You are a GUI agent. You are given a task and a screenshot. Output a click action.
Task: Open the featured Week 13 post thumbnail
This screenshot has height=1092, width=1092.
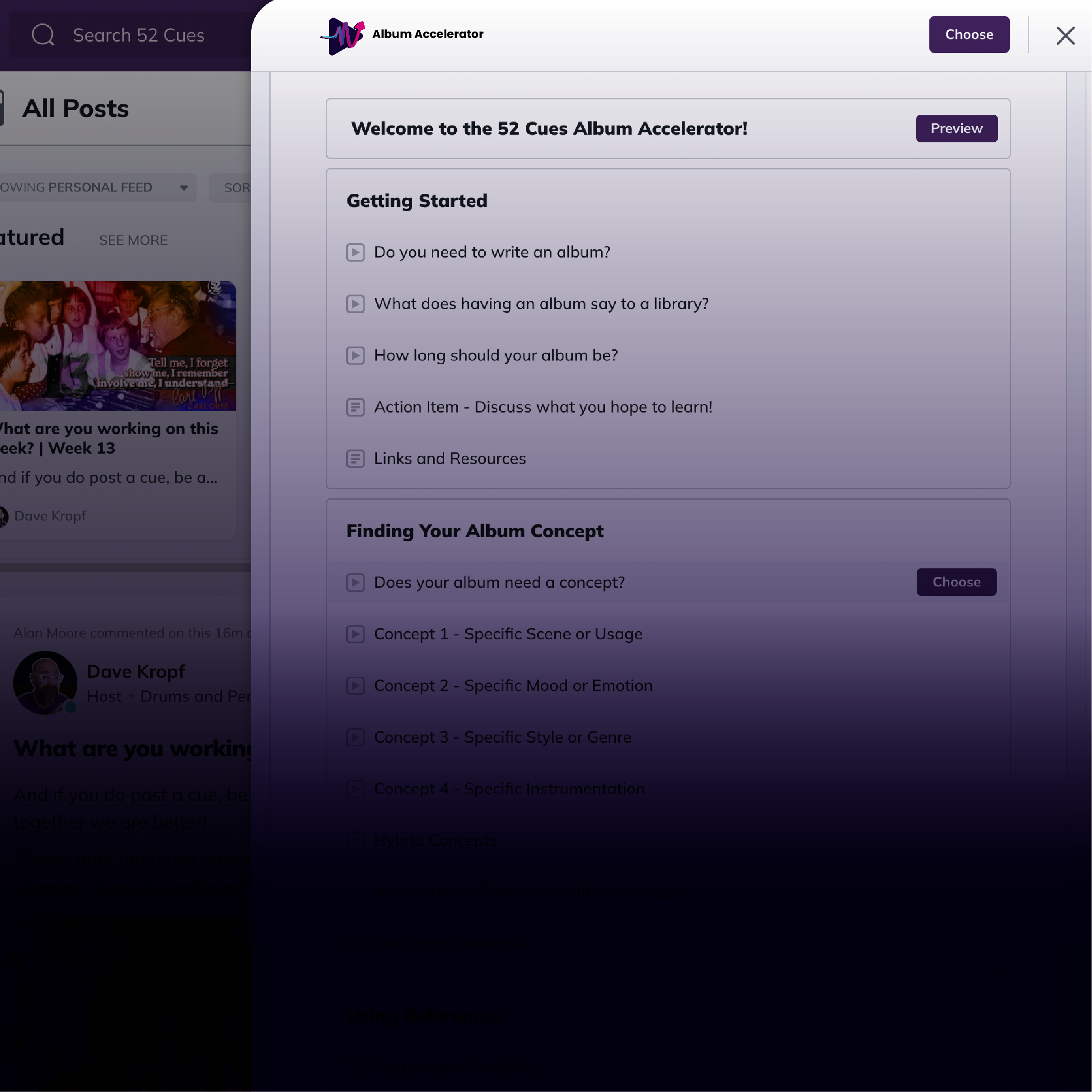click(x=117, y=346)
